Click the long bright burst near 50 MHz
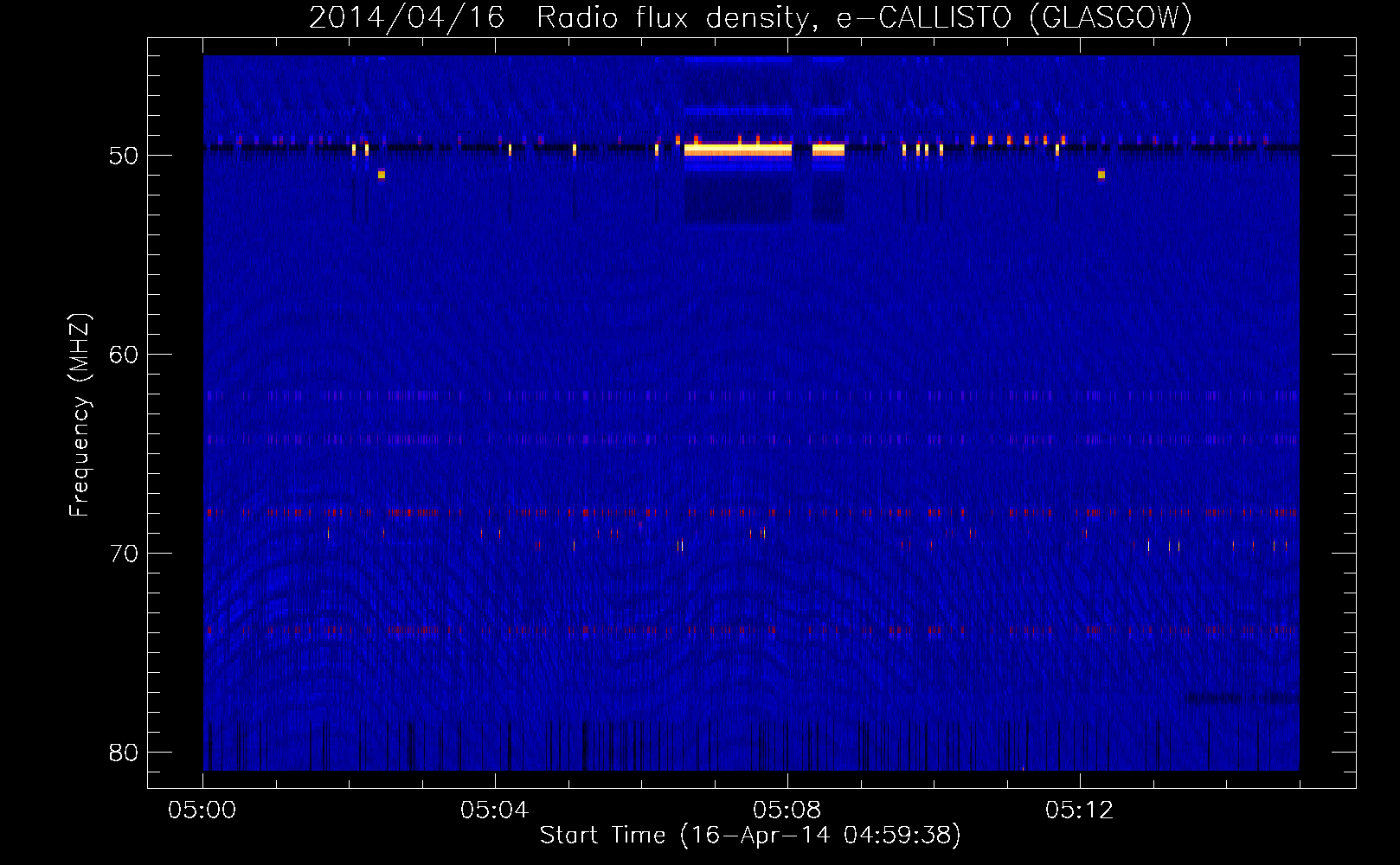 point(738,150)
